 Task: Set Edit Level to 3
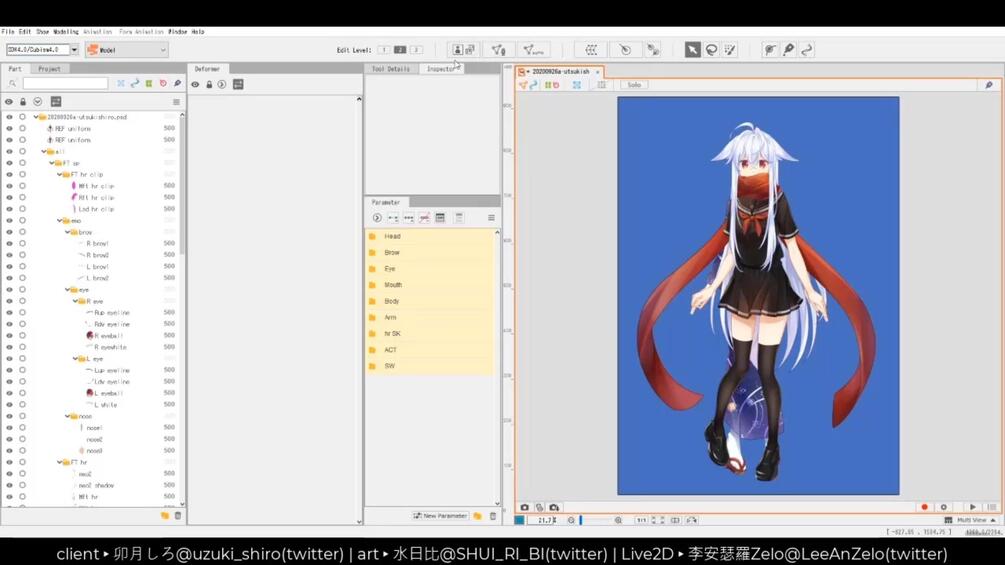416,50
